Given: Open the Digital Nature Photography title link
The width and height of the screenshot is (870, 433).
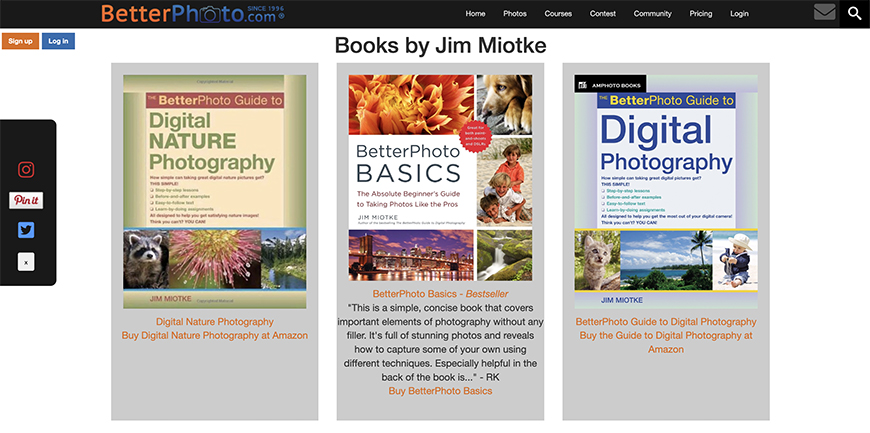Looking at the screenshot, I should click(215, 321).
